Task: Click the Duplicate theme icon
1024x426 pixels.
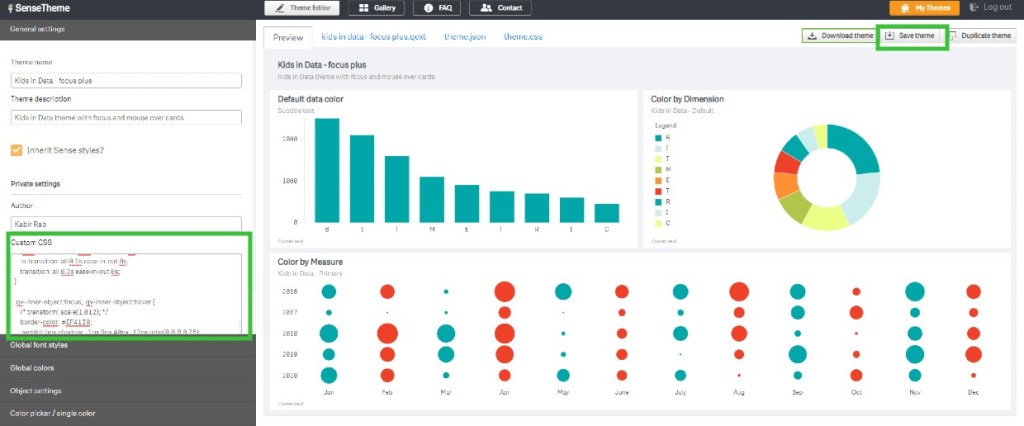Action: (952, 36)
